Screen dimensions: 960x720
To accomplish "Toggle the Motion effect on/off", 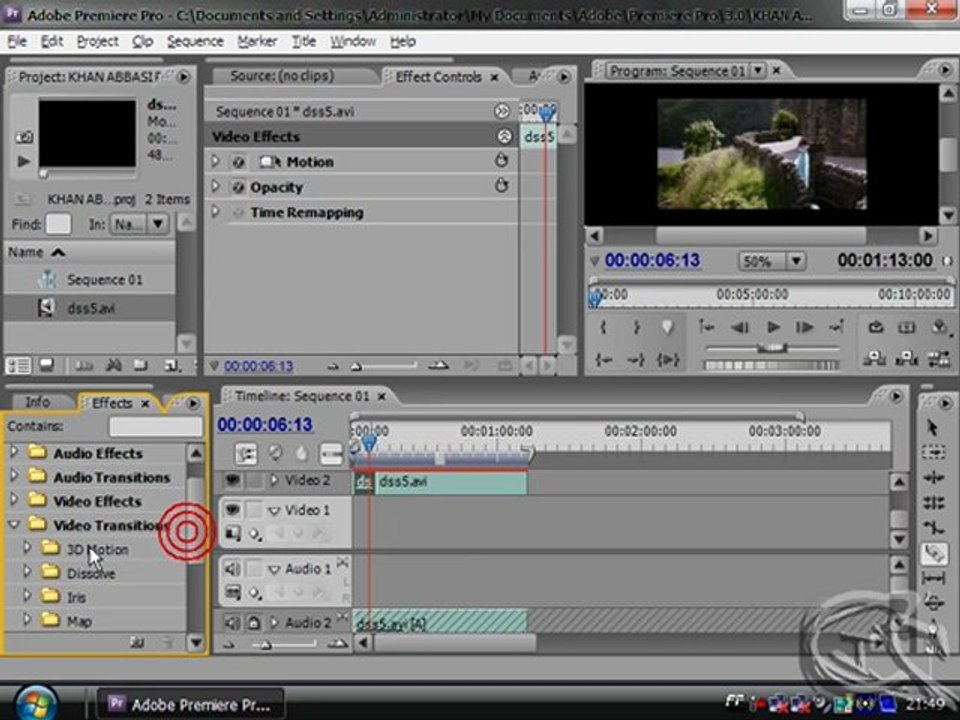I will coord(239,162).
